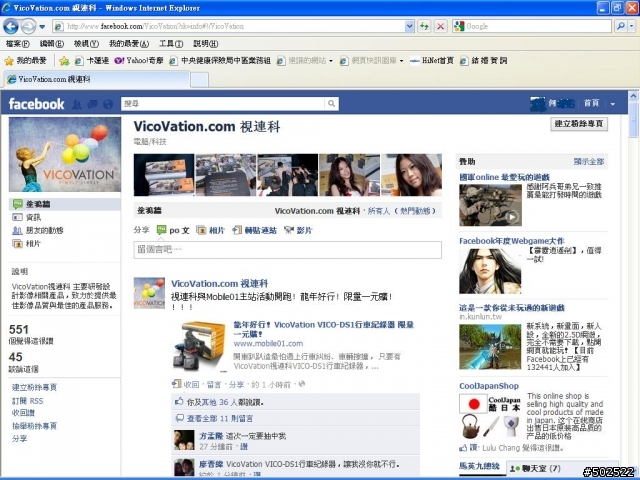Viewport: 640px width, 480px height.
Task: Click the 建立粉絲專頁 button at top right
Action: click(579, 124)
